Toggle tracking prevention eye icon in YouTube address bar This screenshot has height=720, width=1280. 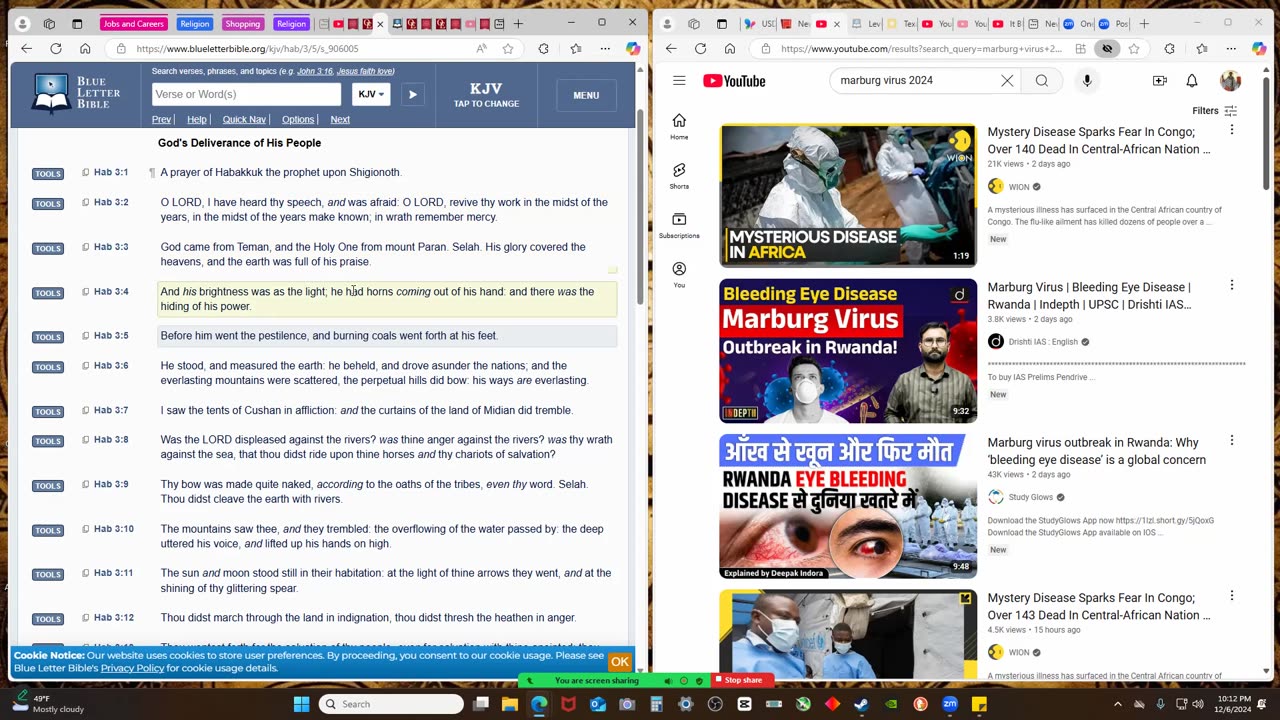[1107, 48]
